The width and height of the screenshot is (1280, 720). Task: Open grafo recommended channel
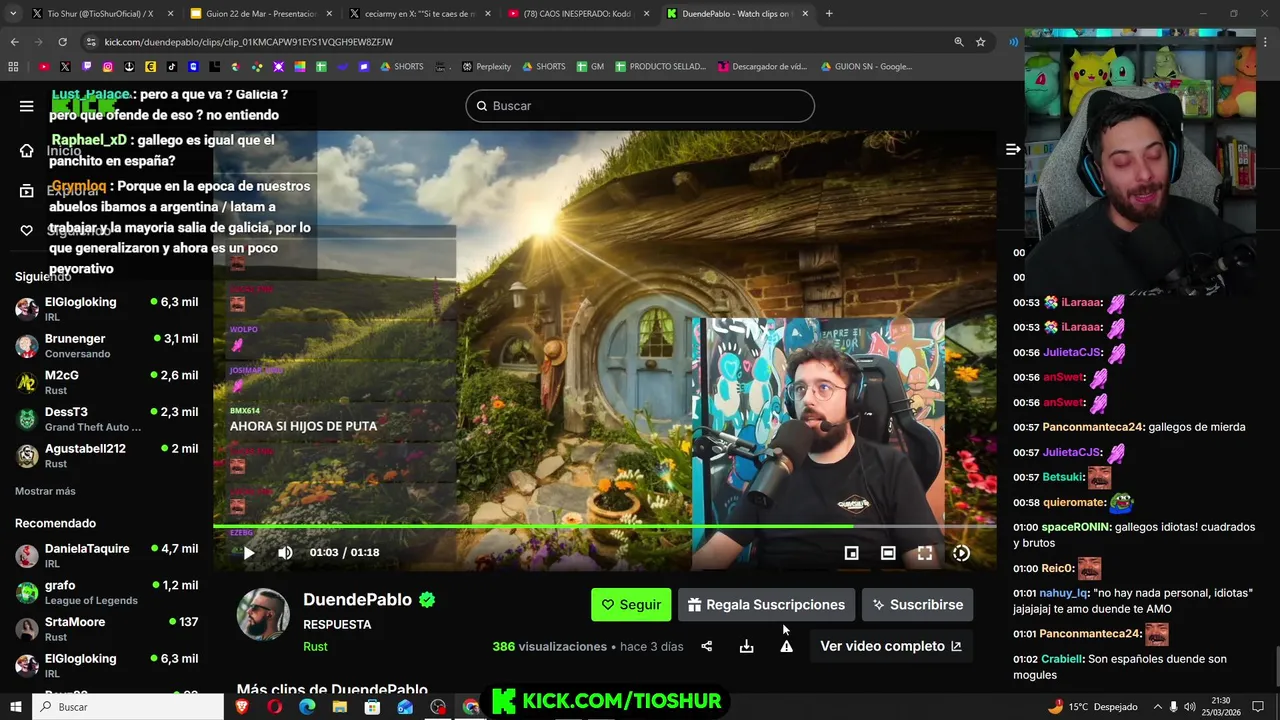pyautogui.click(x=107, y=592)
